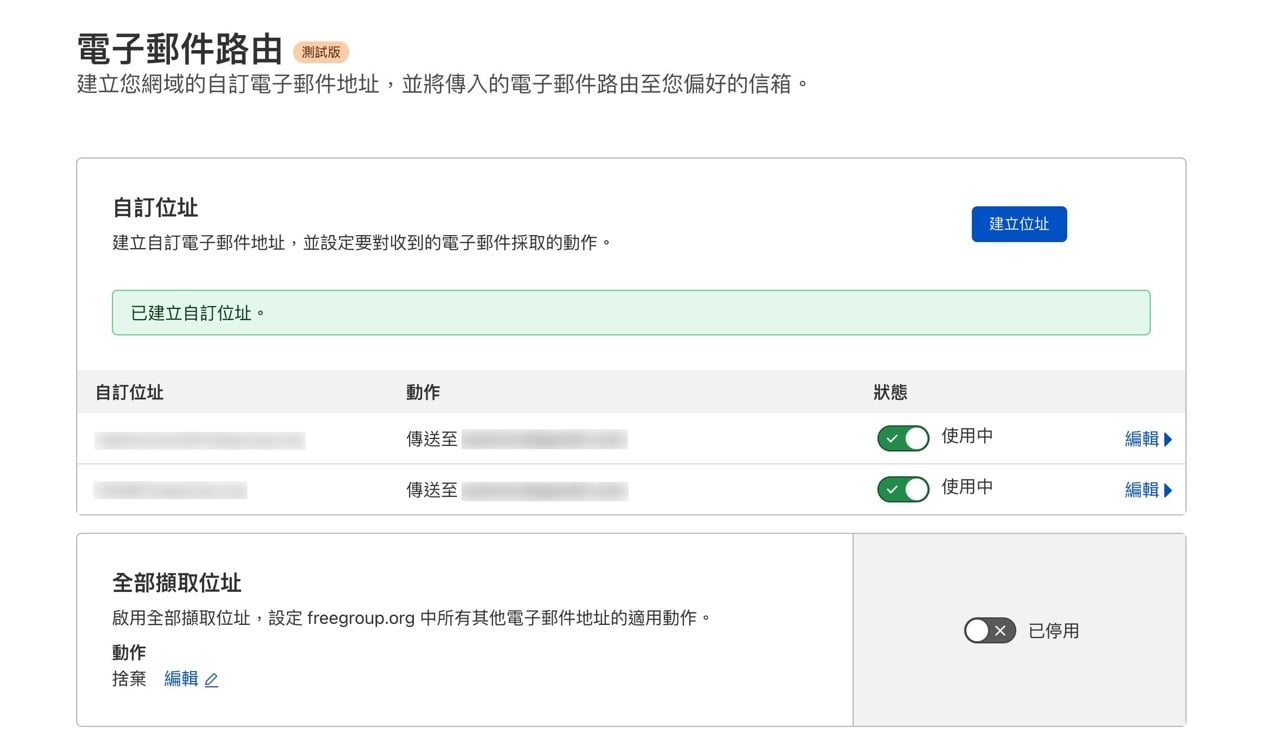Click 傳送至 in the second address row
Screen dimensions: 1280x738
tap(432, 489)
